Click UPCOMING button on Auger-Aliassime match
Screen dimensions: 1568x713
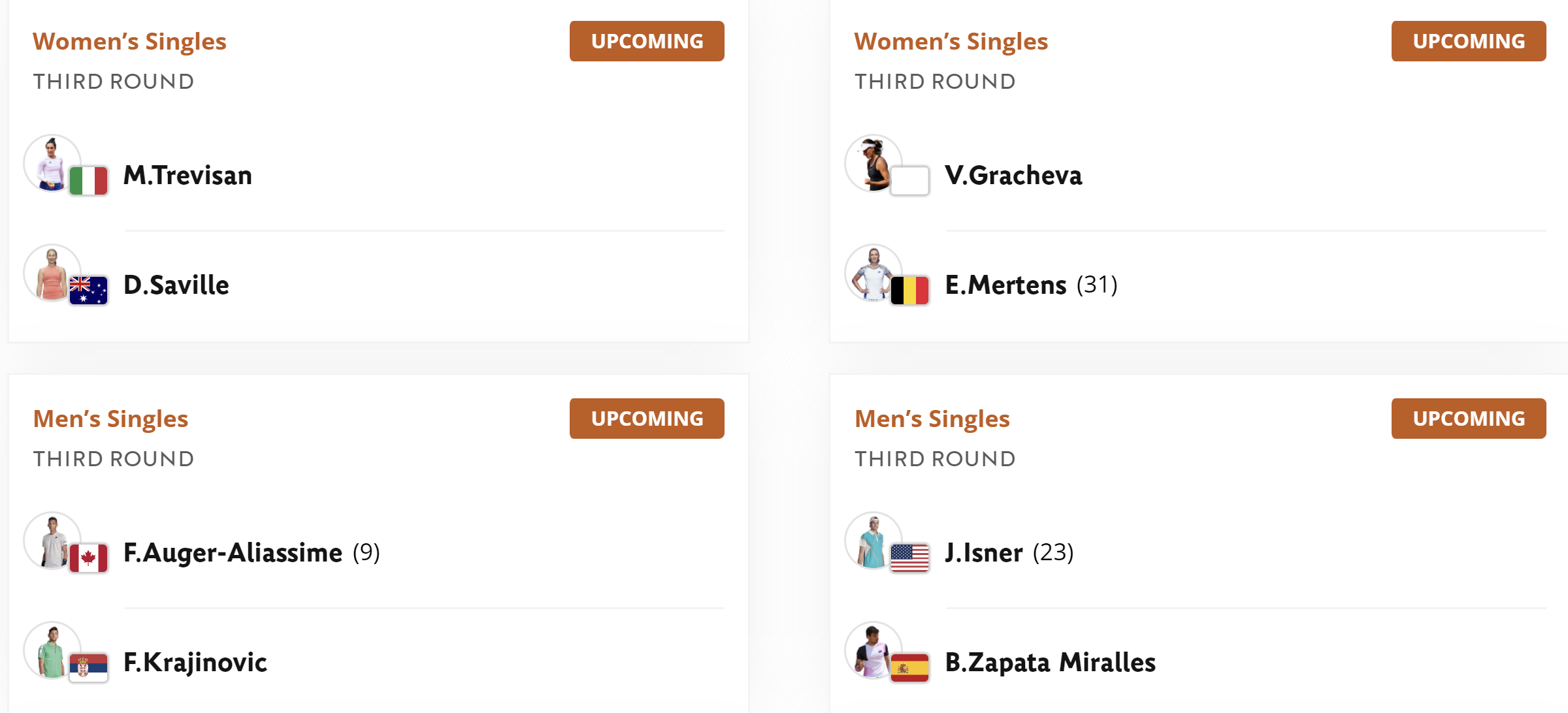pyautogui.click(x=647, y=419)
